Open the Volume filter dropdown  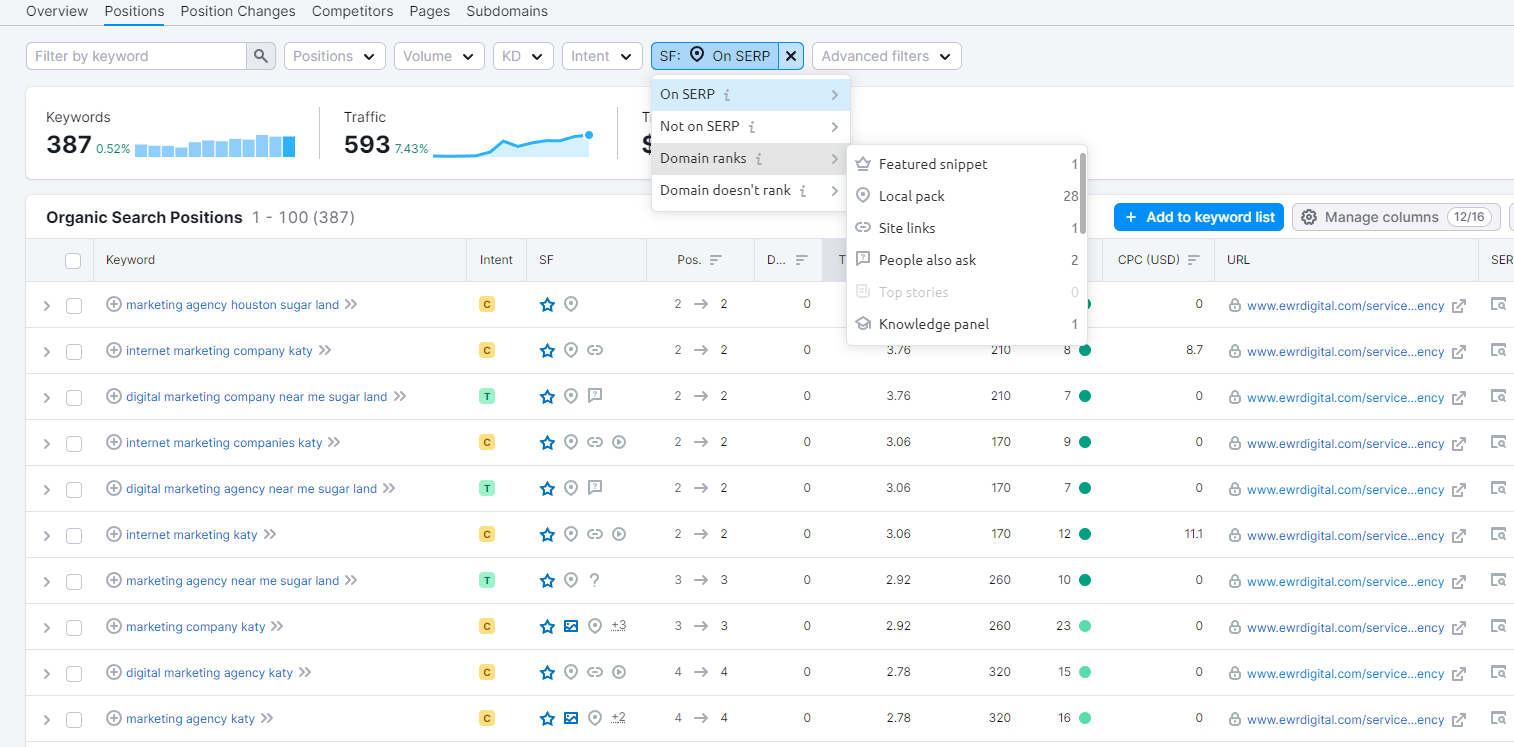(x=439, y=56)
